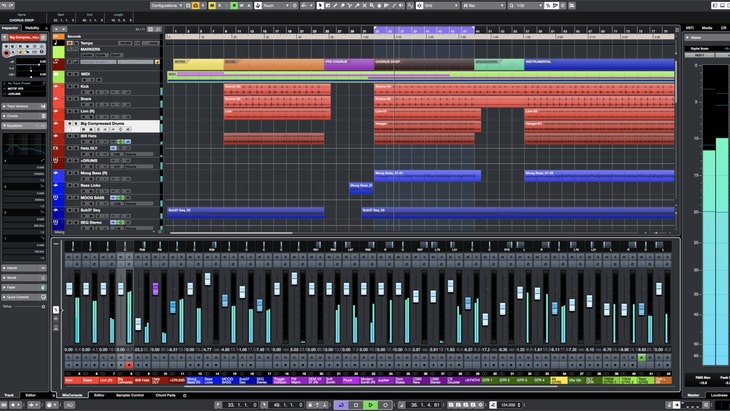This screenshot has width=730, height=411.
Task: Switch to the Inspector tab
Action: click(x=10, y=28)
